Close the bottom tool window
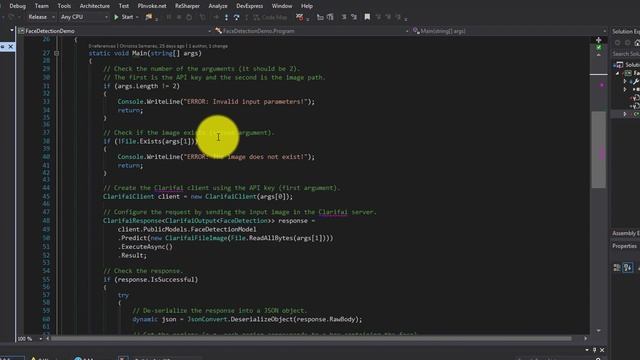 (602, 350)
